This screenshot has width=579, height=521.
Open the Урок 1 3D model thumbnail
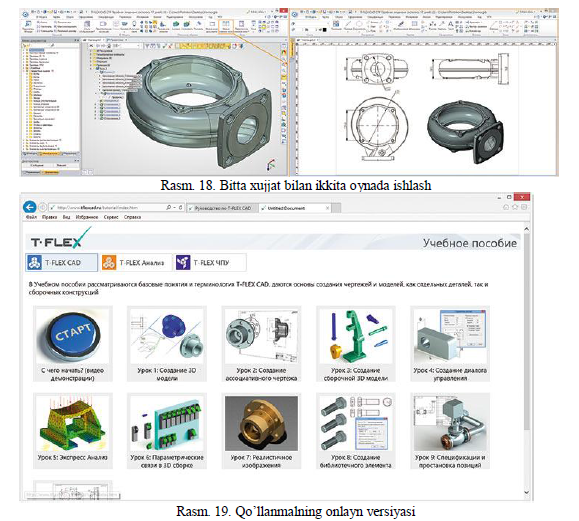click(167, 336)
